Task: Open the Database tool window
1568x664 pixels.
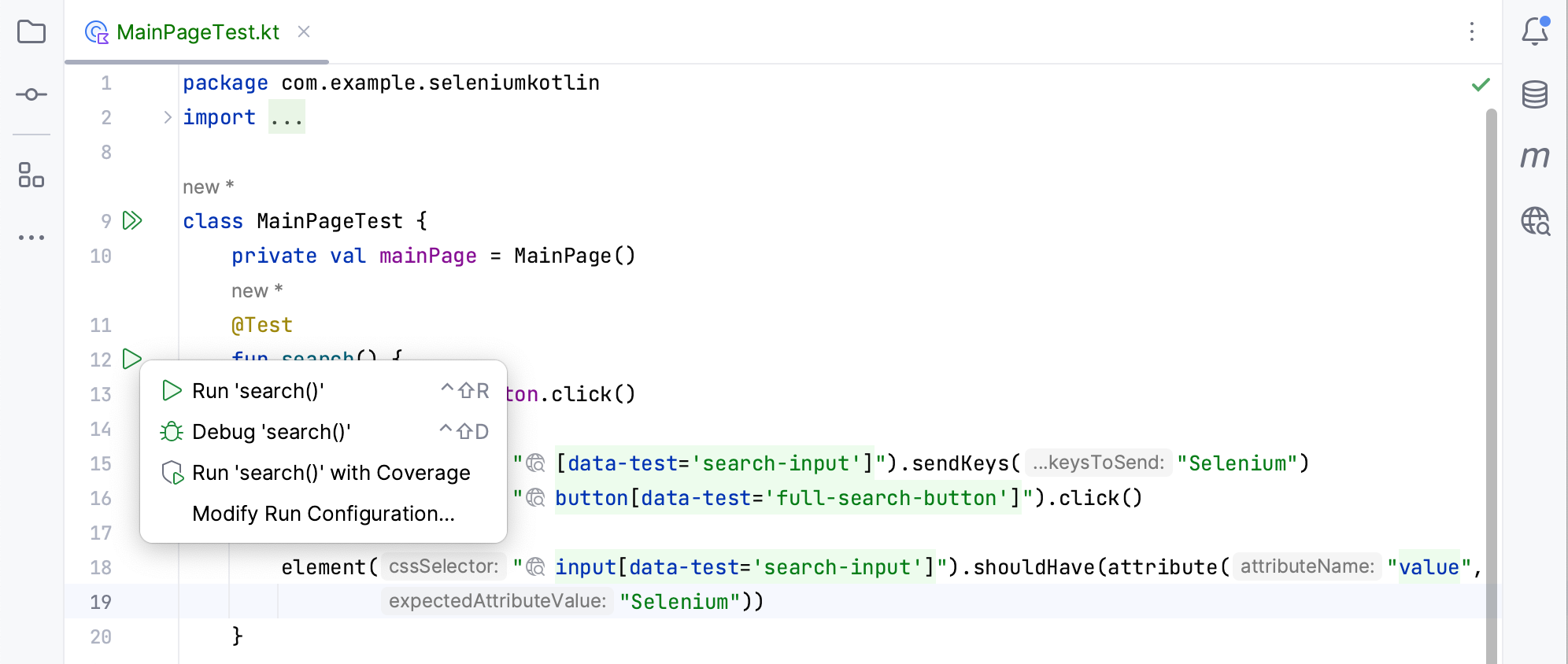Action: (x=1535, y=94)
